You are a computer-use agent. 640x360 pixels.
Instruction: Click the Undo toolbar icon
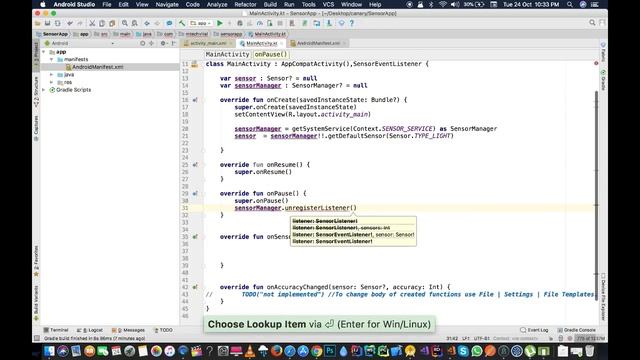70,23
